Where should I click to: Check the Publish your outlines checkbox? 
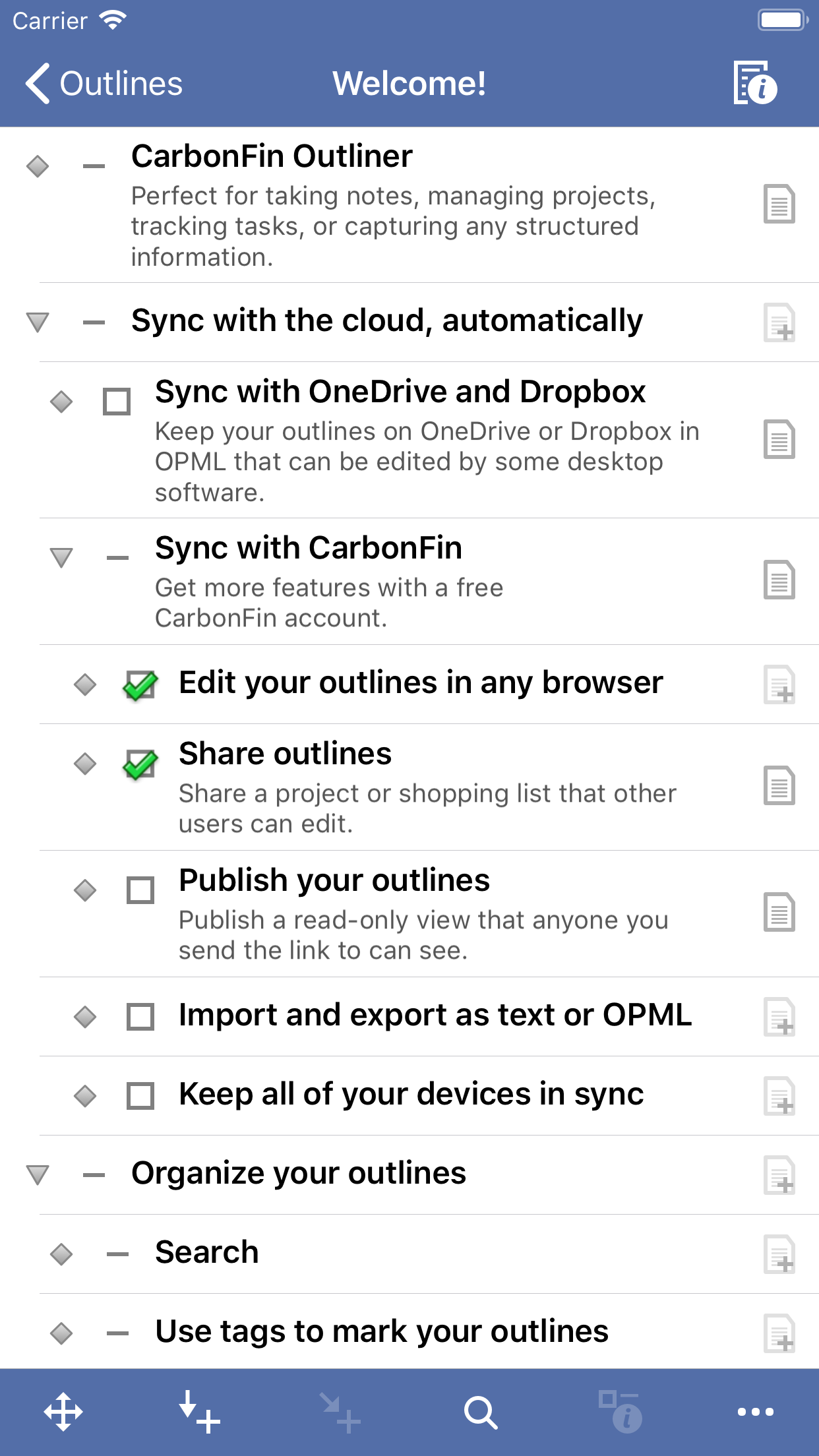(140, 890)
